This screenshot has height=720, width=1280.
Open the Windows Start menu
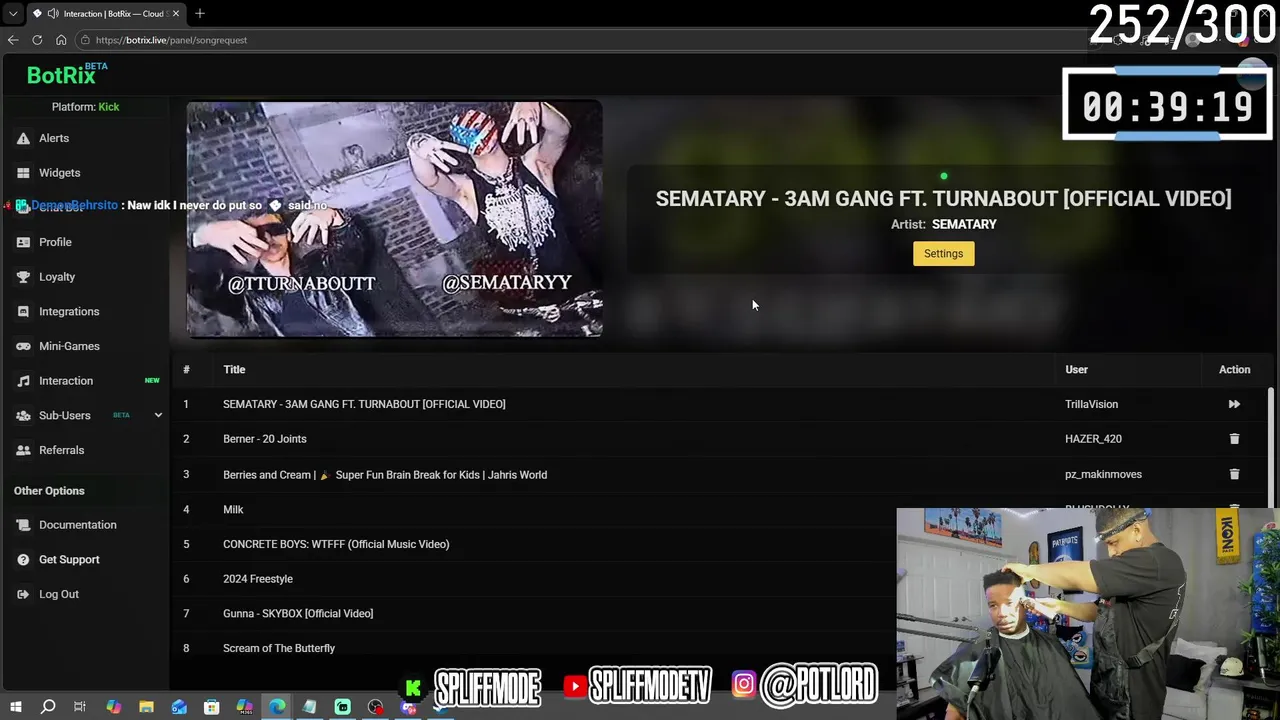(15, 707)
